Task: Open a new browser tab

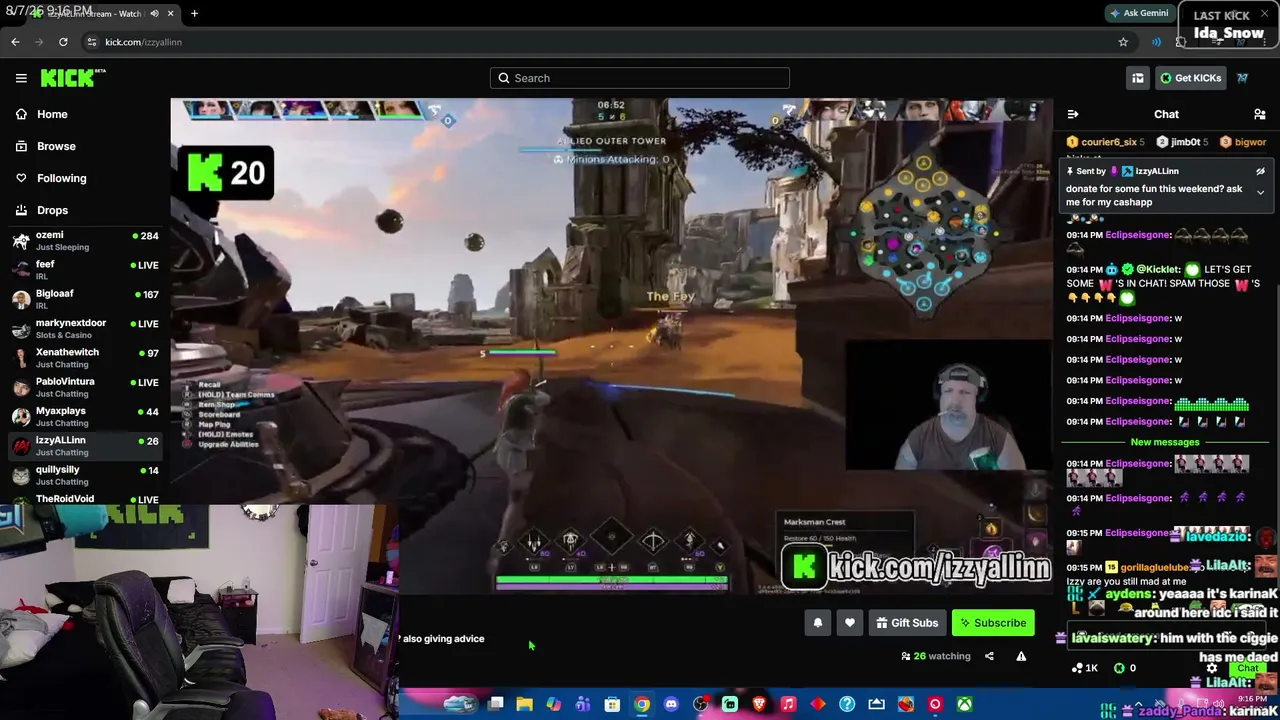Action: (194, 14)
